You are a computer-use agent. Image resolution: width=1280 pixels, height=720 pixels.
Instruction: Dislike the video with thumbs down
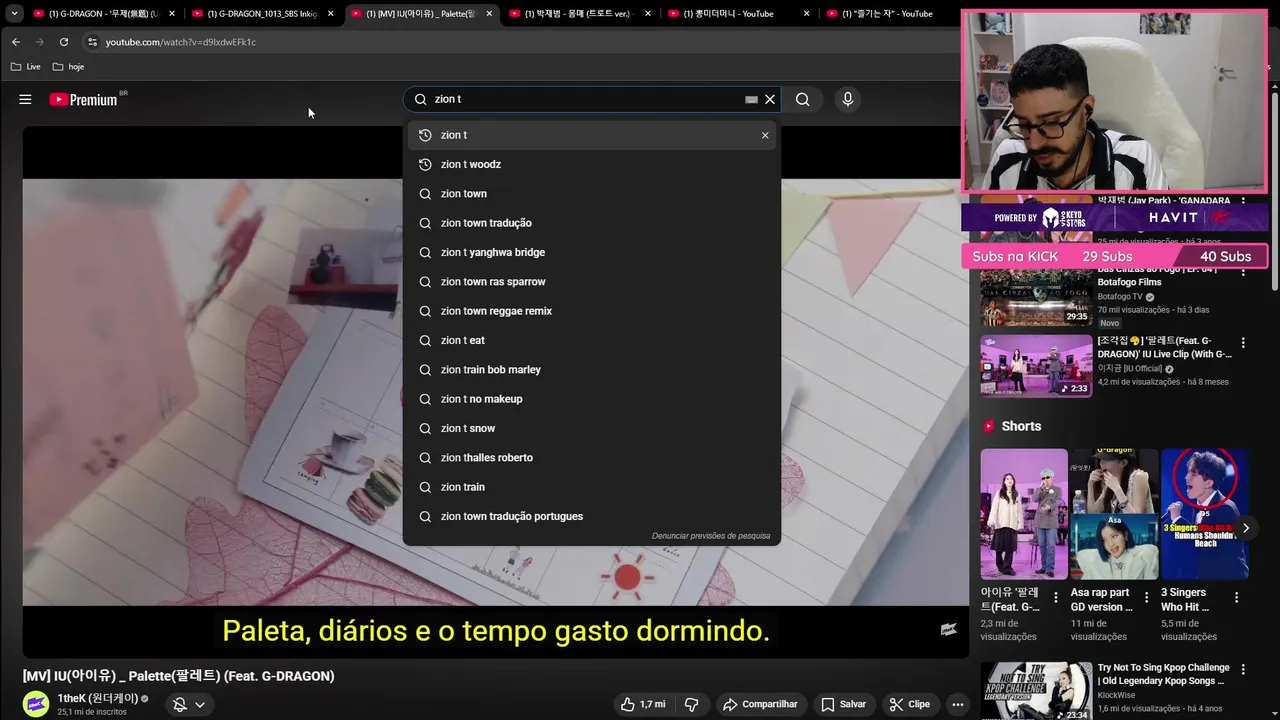pos(692,704)
